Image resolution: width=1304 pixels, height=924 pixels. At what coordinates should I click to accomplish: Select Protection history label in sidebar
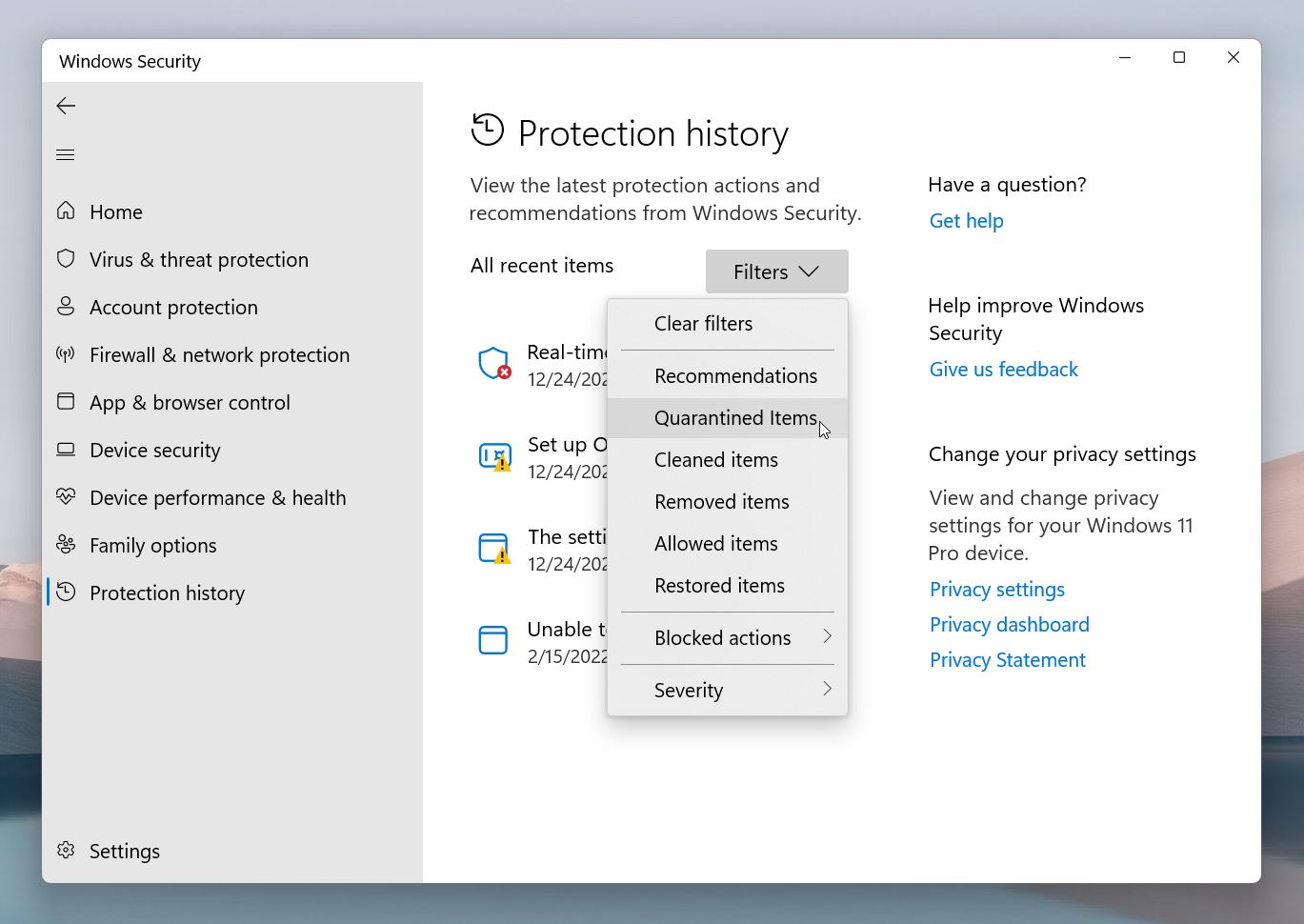[167, 593]
